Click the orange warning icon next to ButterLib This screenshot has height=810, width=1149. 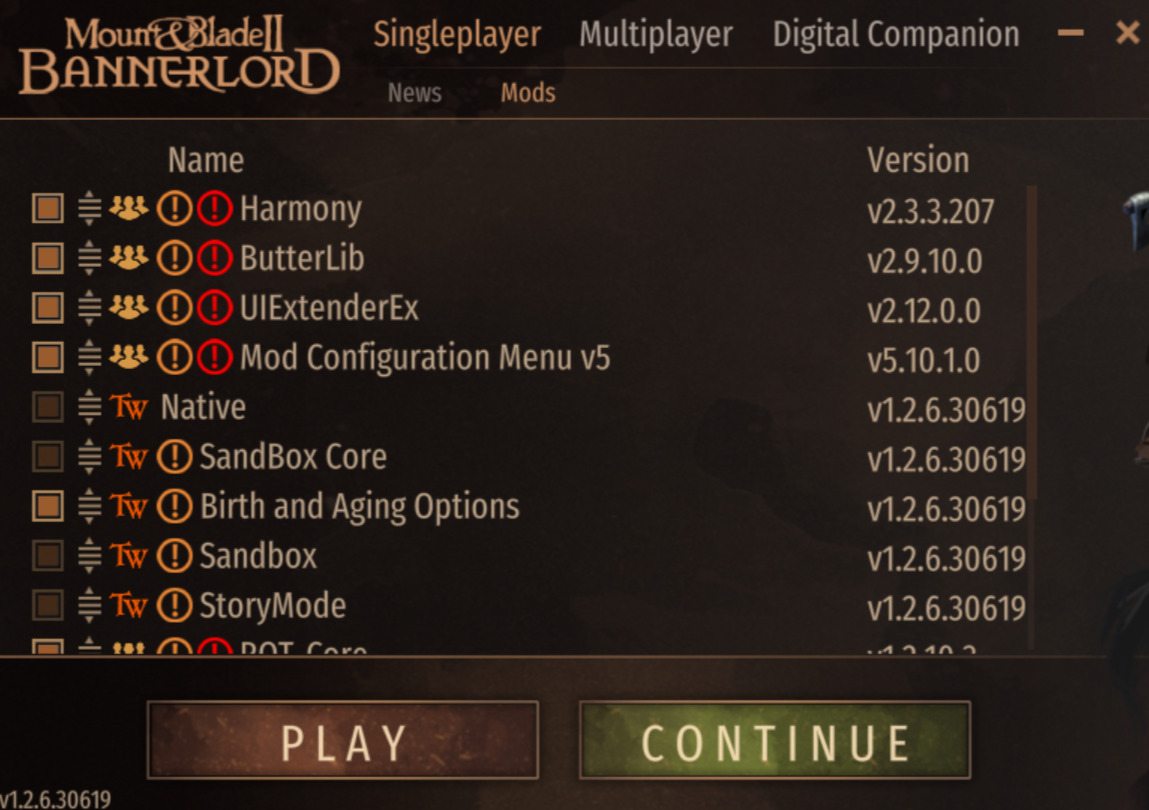(x=174, y=258)
